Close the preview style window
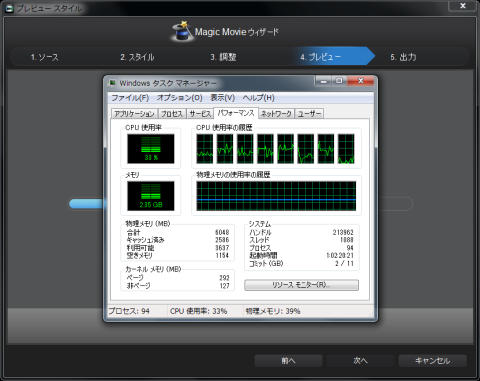 (x=463, y=6)
